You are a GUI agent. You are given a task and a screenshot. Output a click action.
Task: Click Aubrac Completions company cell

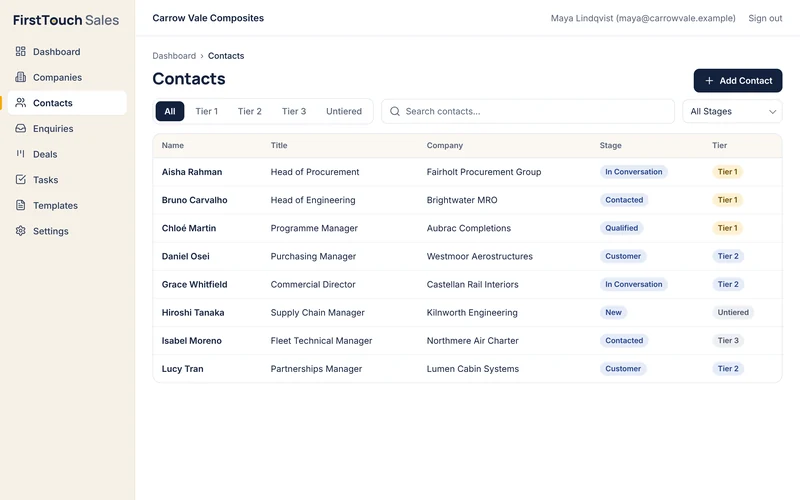point(468,228)
